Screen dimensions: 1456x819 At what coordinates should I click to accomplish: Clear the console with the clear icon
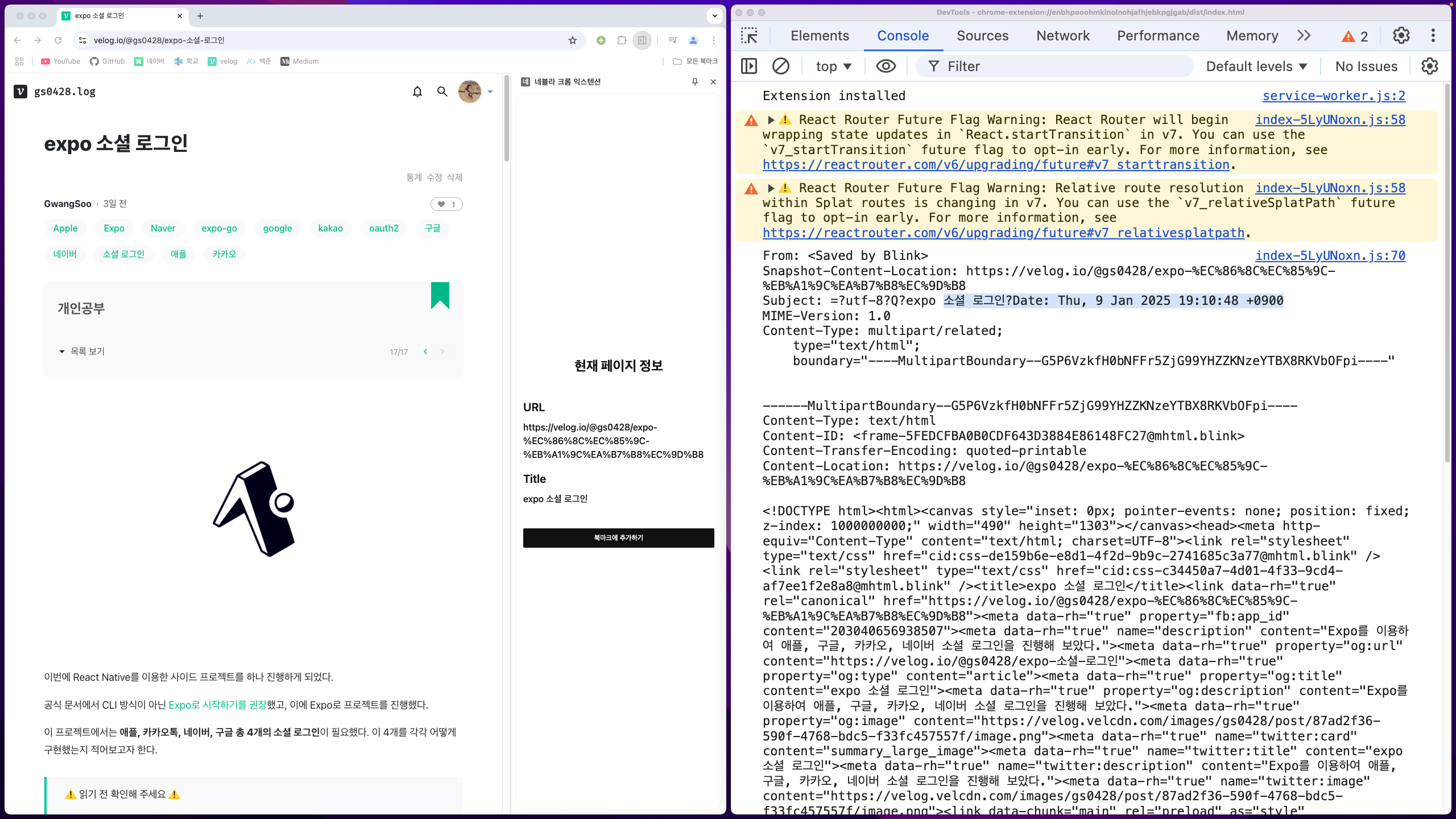tap(780, 67)
